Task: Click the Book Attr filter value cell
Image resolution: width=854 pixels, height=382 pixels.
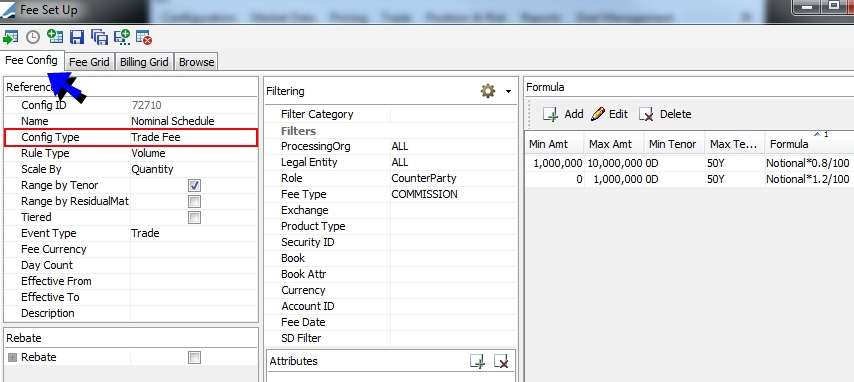Action: pos(453,274)
